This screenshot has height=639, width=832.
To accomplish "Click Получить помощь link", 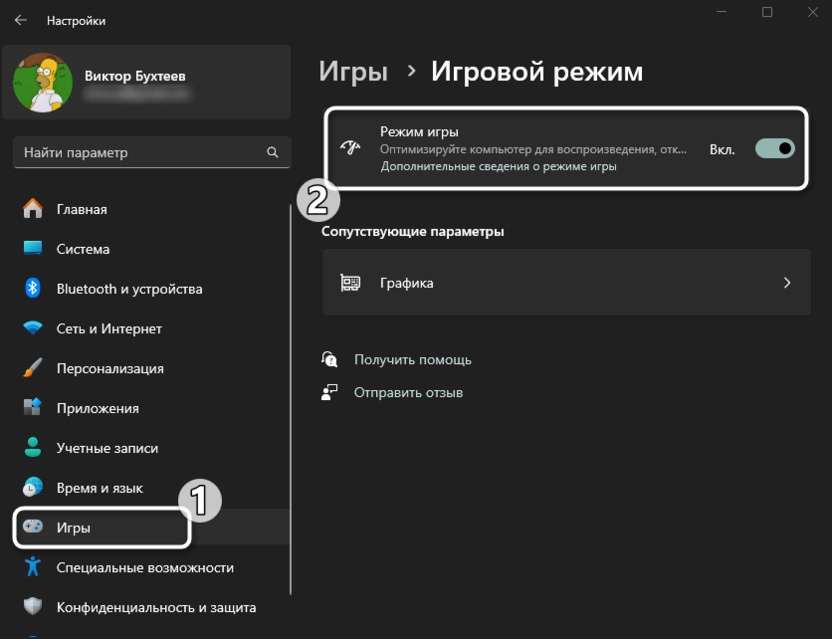I will (x=412, y=359).
